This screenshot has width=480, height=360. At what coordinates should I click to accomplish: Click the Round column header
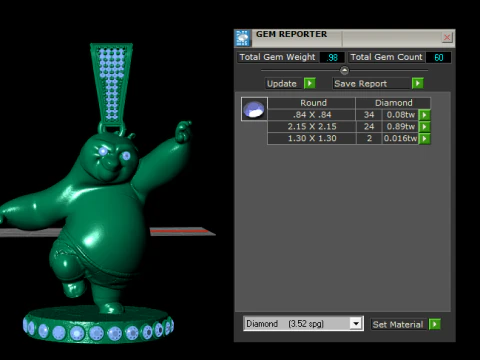pyautogui.click(x=312, y=103)
